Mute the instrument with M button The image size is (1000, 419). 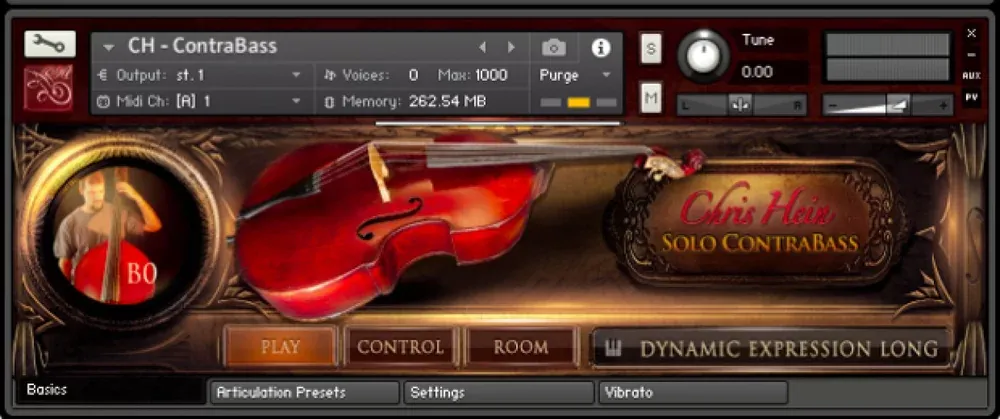(651, 98)
